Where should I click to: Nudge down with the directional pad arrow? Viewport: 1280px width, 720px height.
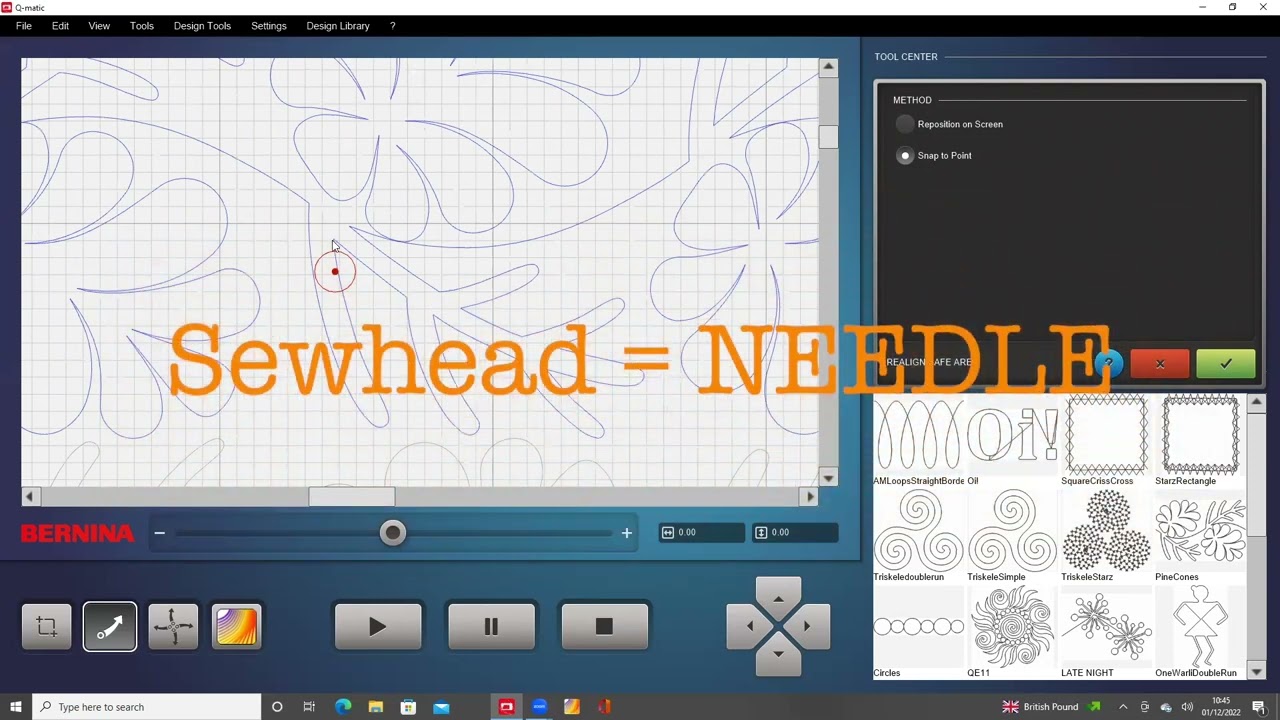tap(778, 654)
